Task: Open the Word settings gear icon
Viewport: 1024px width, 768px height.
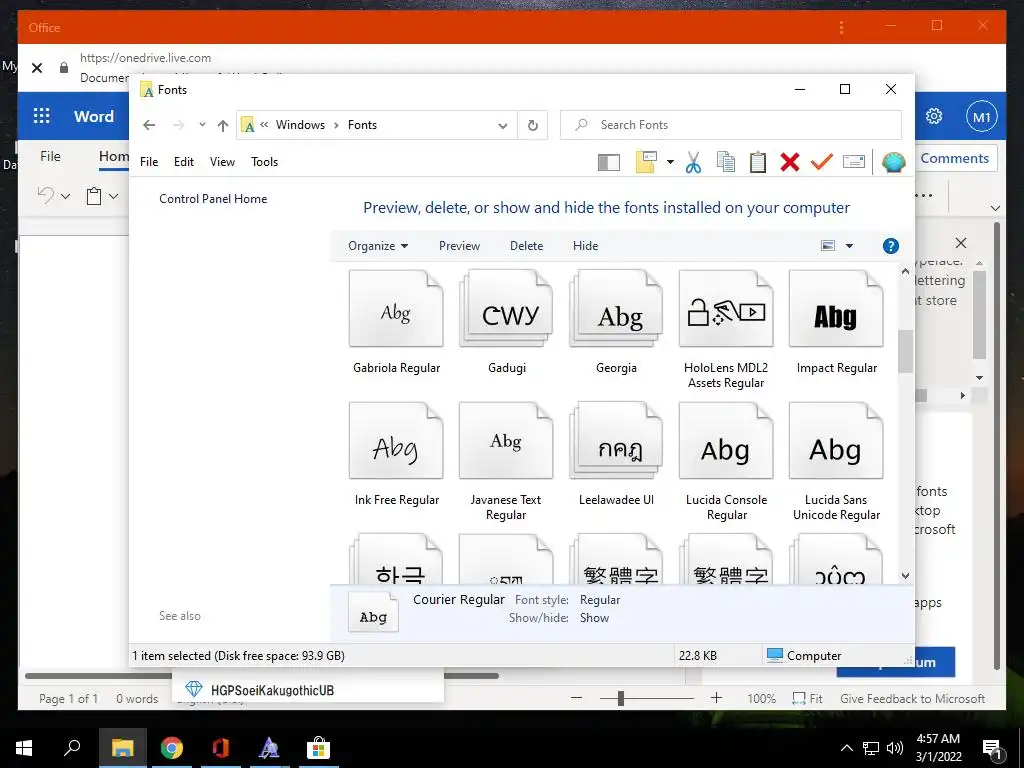Action: pyautogui.click(x=934, y=116)
